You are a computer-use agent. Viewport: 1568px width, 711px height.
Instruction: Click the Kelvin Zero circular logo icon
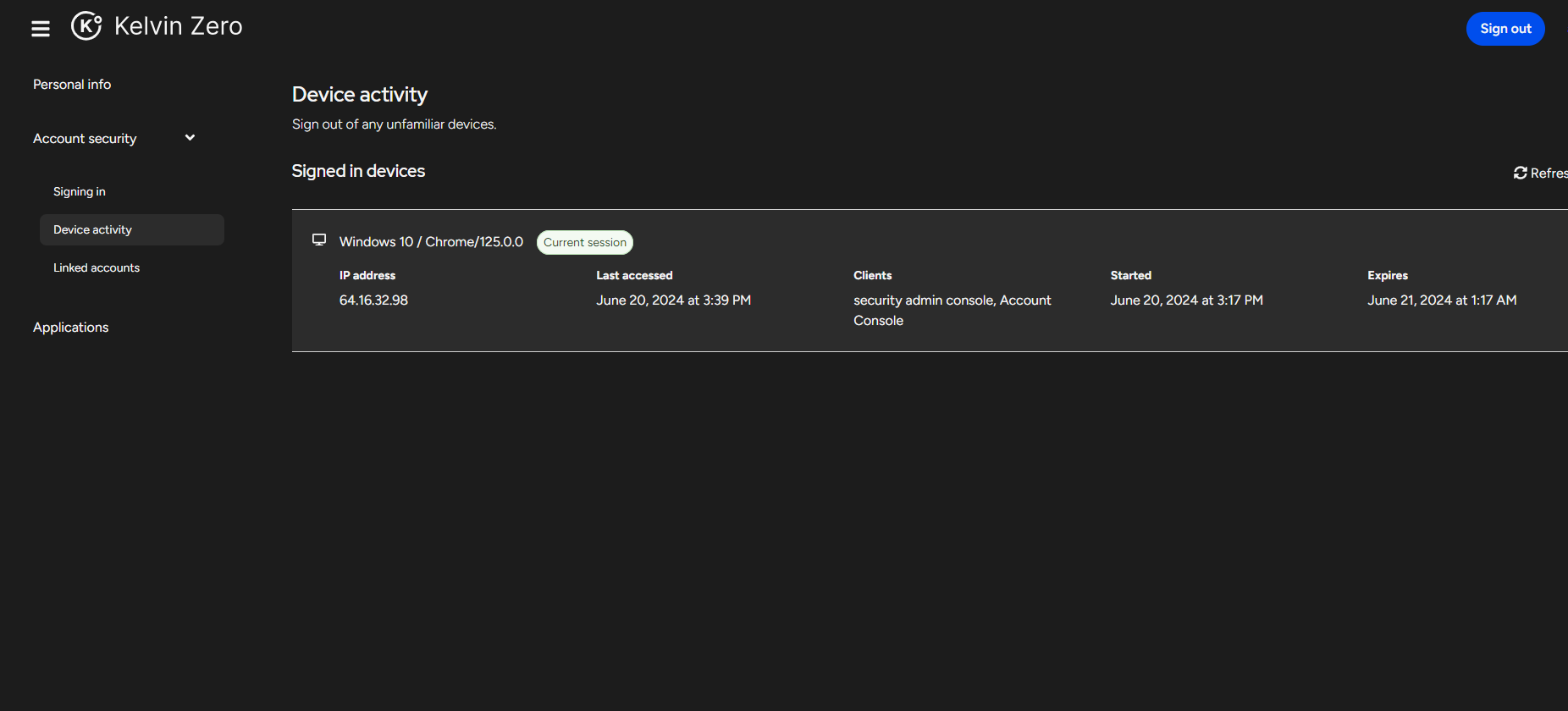pyautogui.click(x=86, y=26)
